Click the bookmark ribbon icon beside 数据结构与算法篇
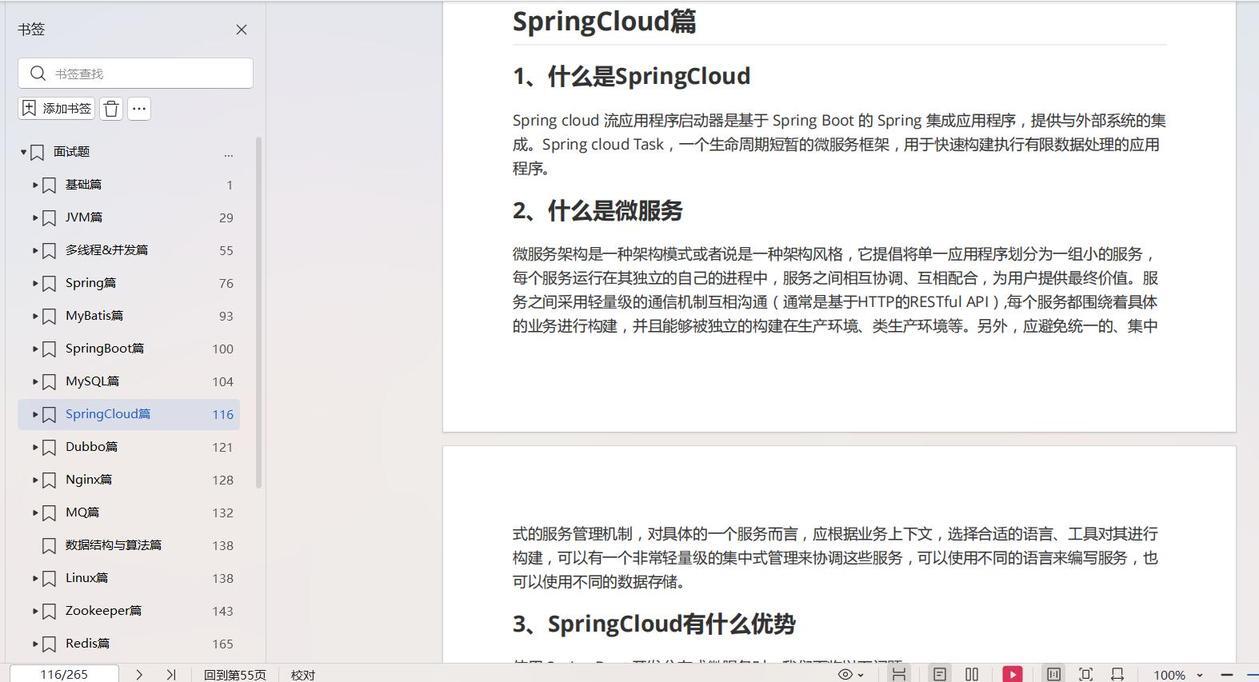 [49, 545]
